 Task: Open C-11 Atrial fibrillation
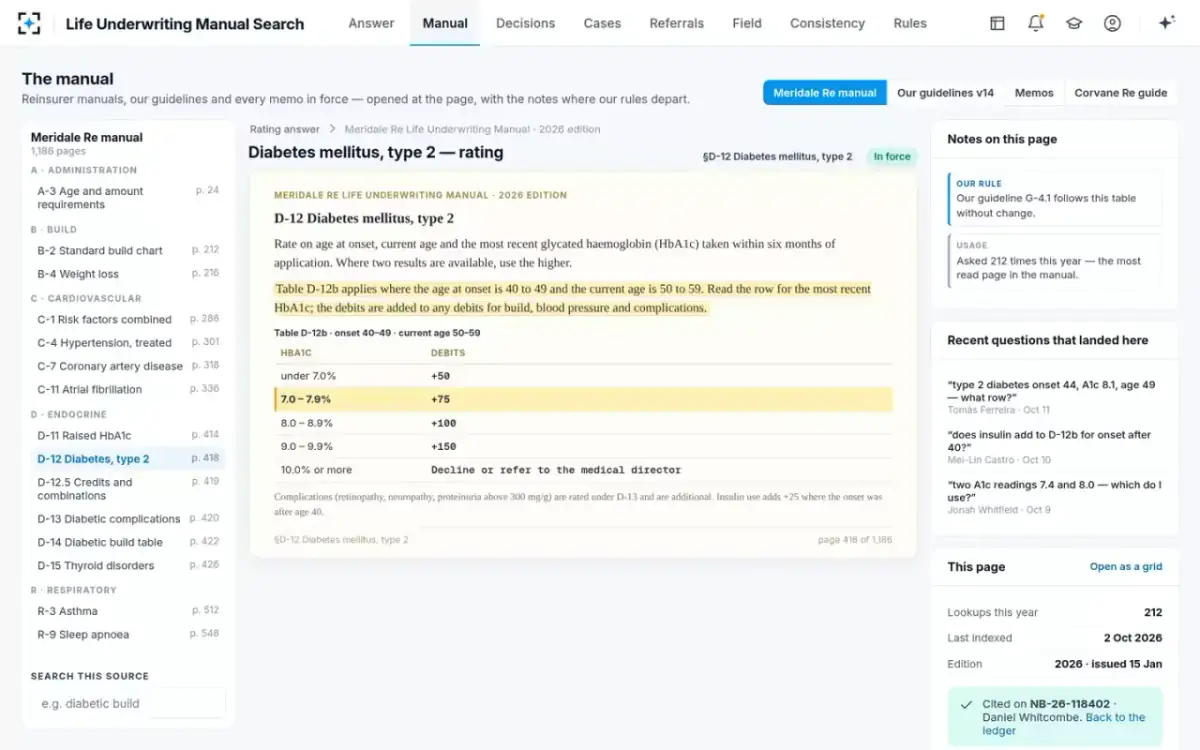[128, 389]
